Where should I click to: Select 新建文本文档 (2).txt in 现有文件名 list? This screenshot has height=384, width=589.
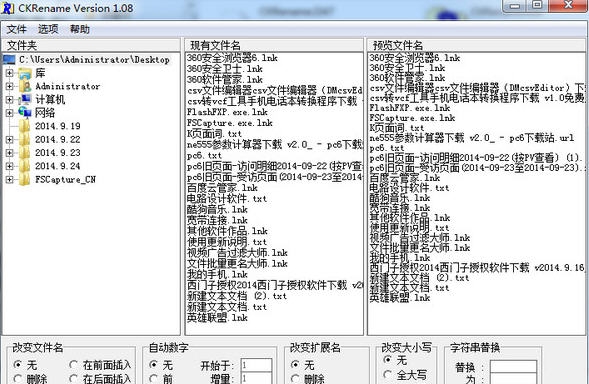coord(237,296)
